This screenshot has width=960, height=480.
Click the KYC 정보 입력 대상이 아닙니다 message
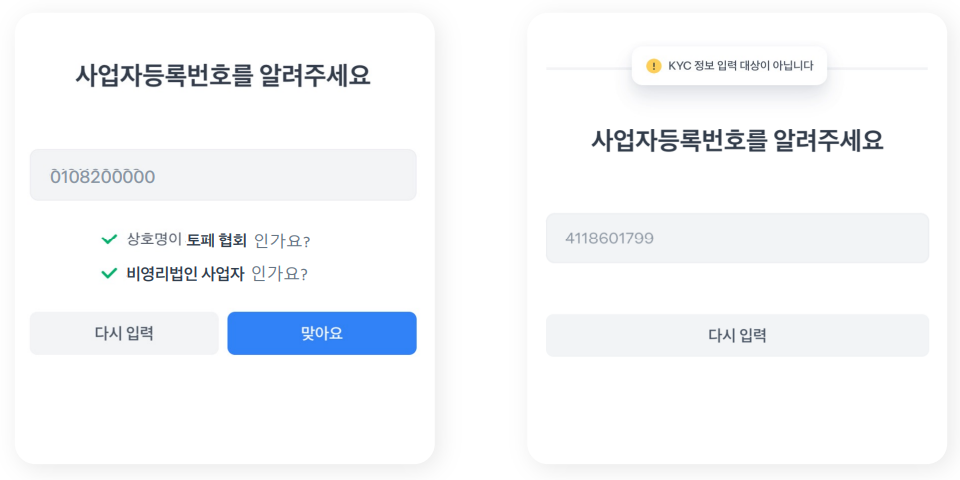pos(740,66)
